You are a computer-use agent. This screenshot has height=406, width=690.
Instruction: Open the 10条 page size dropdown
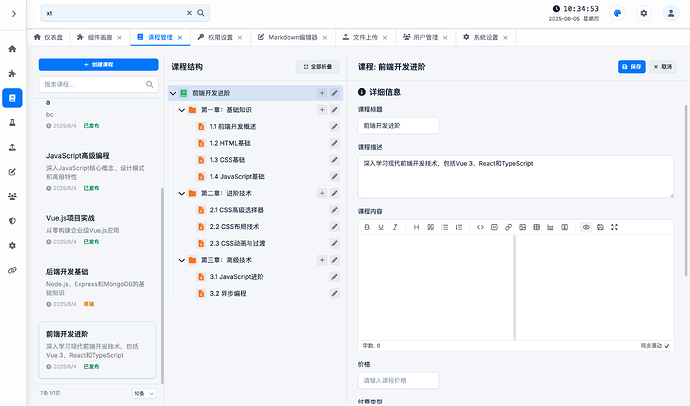click(144, 394)
